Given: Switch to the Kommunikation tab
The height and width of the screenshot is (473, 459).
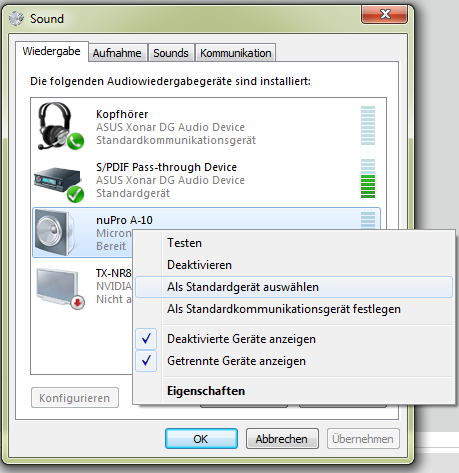Looking at the screenshot, I should pos(235,53).
